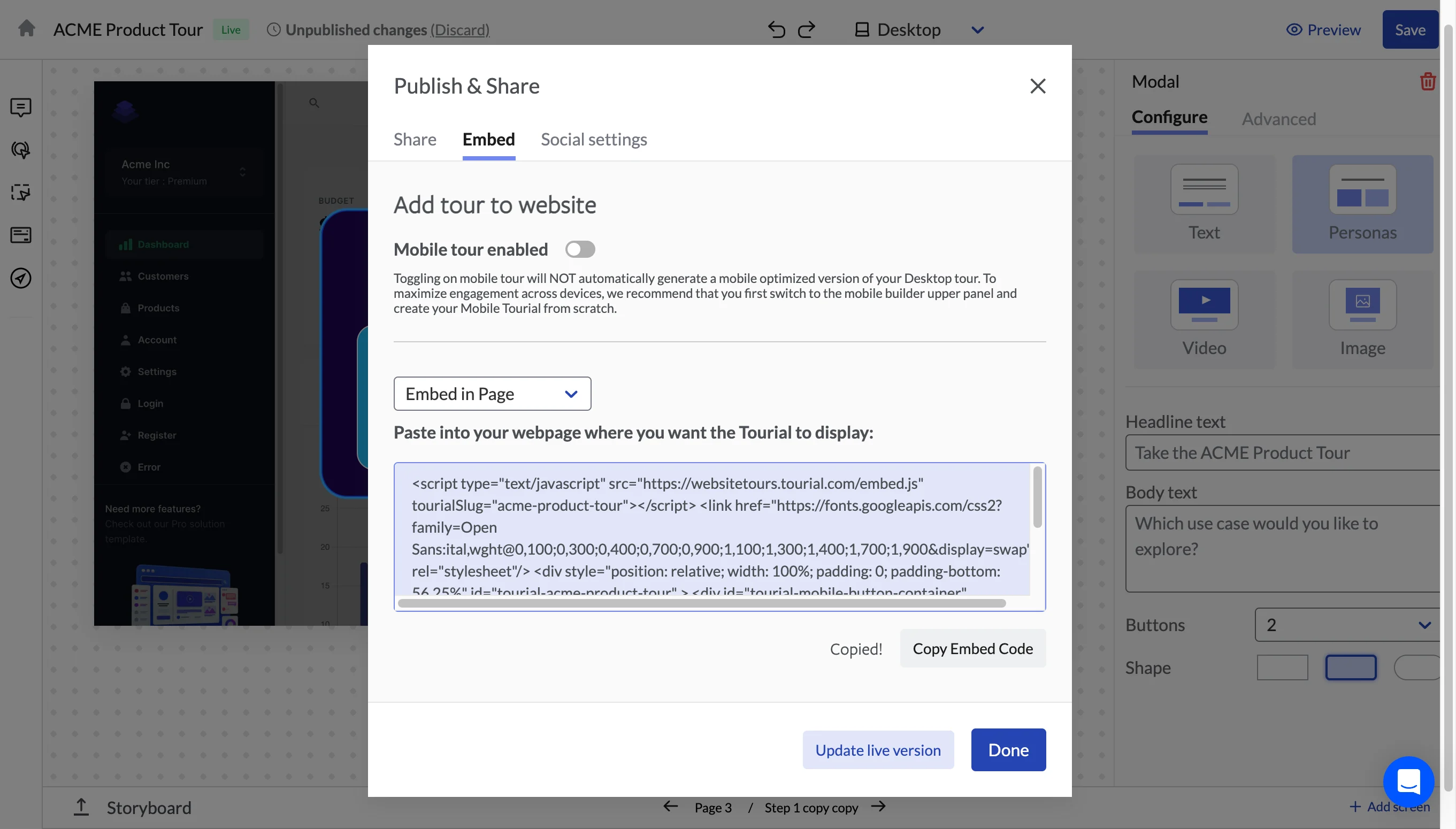Click Register in the tour preview sidebar
This screenshot has height=829, width=1456.
(148, 435)
